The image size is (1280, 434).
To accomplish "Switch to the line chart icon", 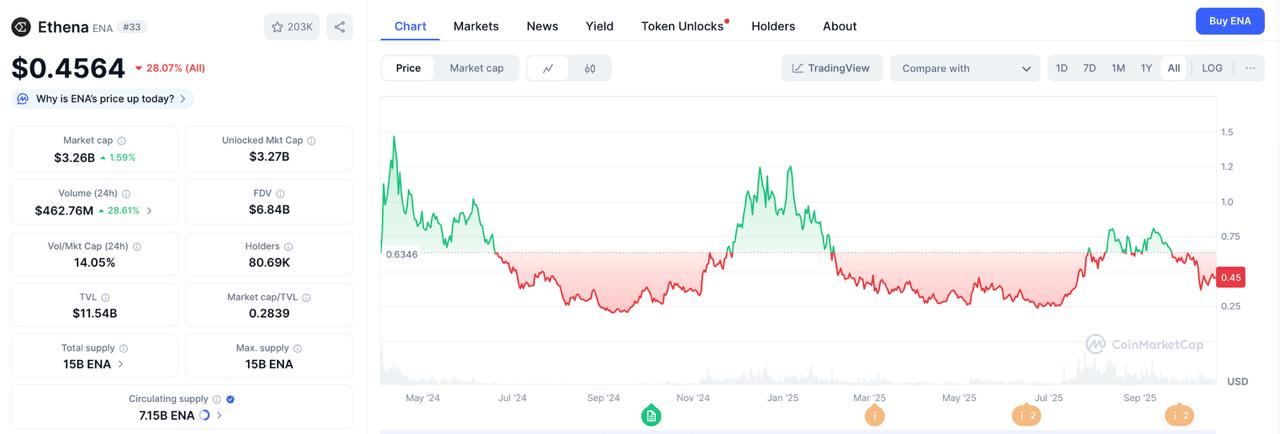I will pos(548,68).
